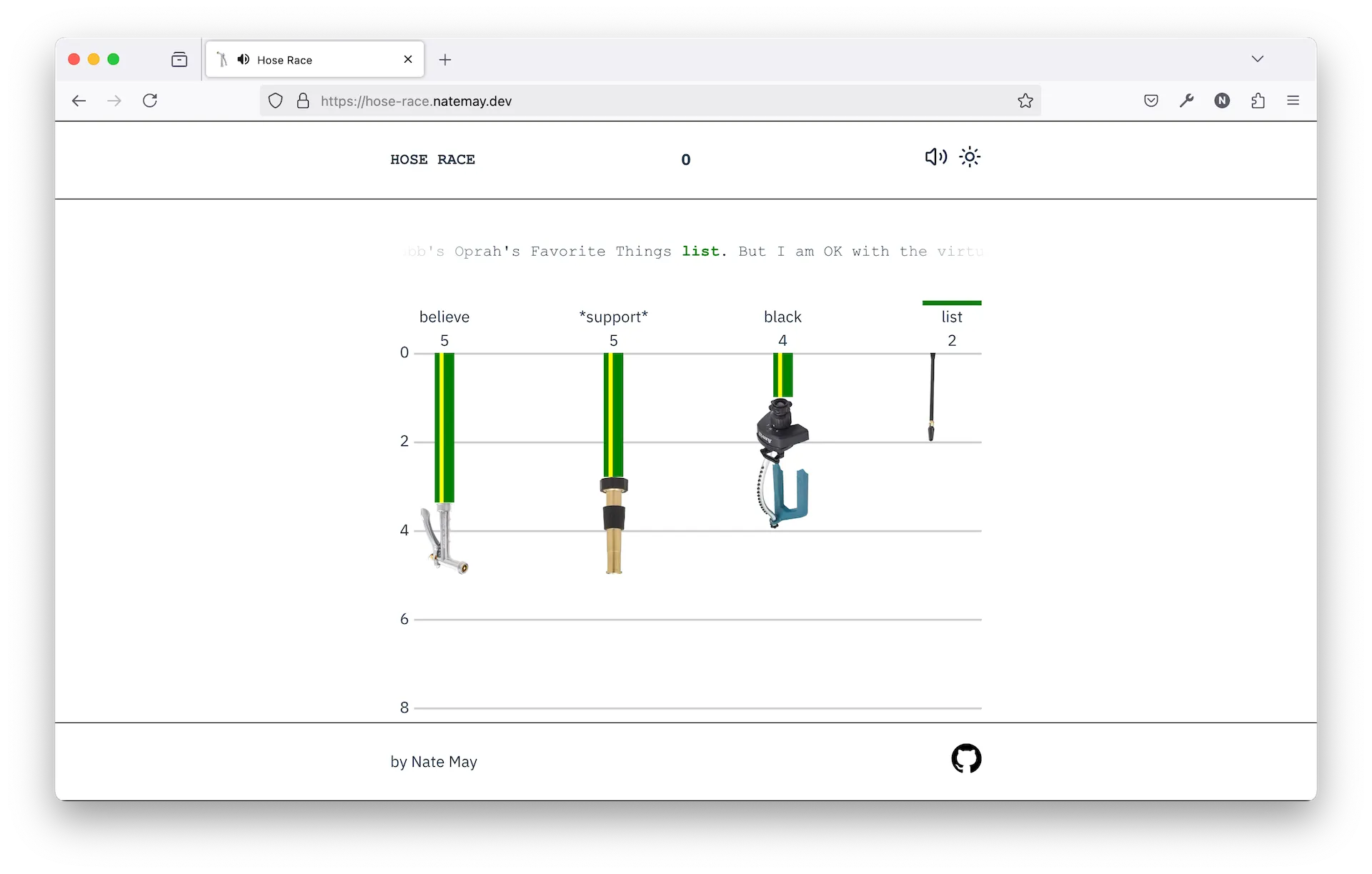Bookmark this page with the star
The image size is (1372, 874).
click(1025, 101)
